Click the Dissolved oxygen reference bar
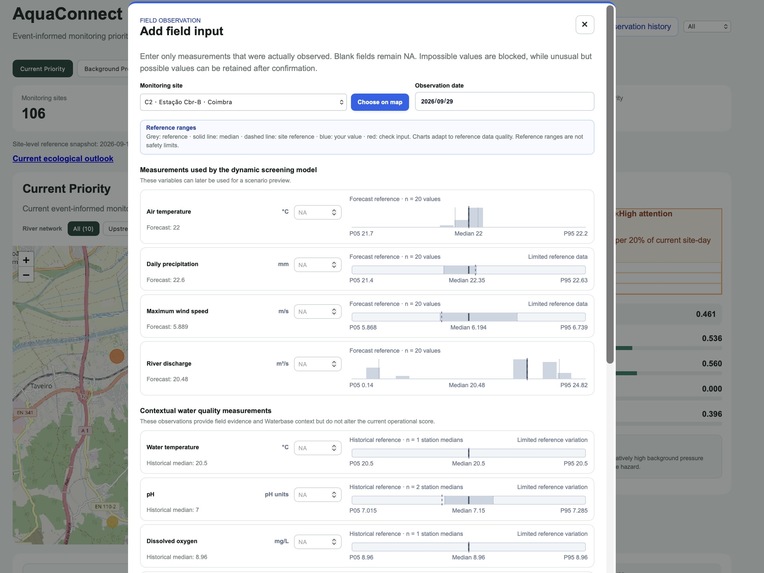This screenshot has width=764, height=573. tap(468, 547)
